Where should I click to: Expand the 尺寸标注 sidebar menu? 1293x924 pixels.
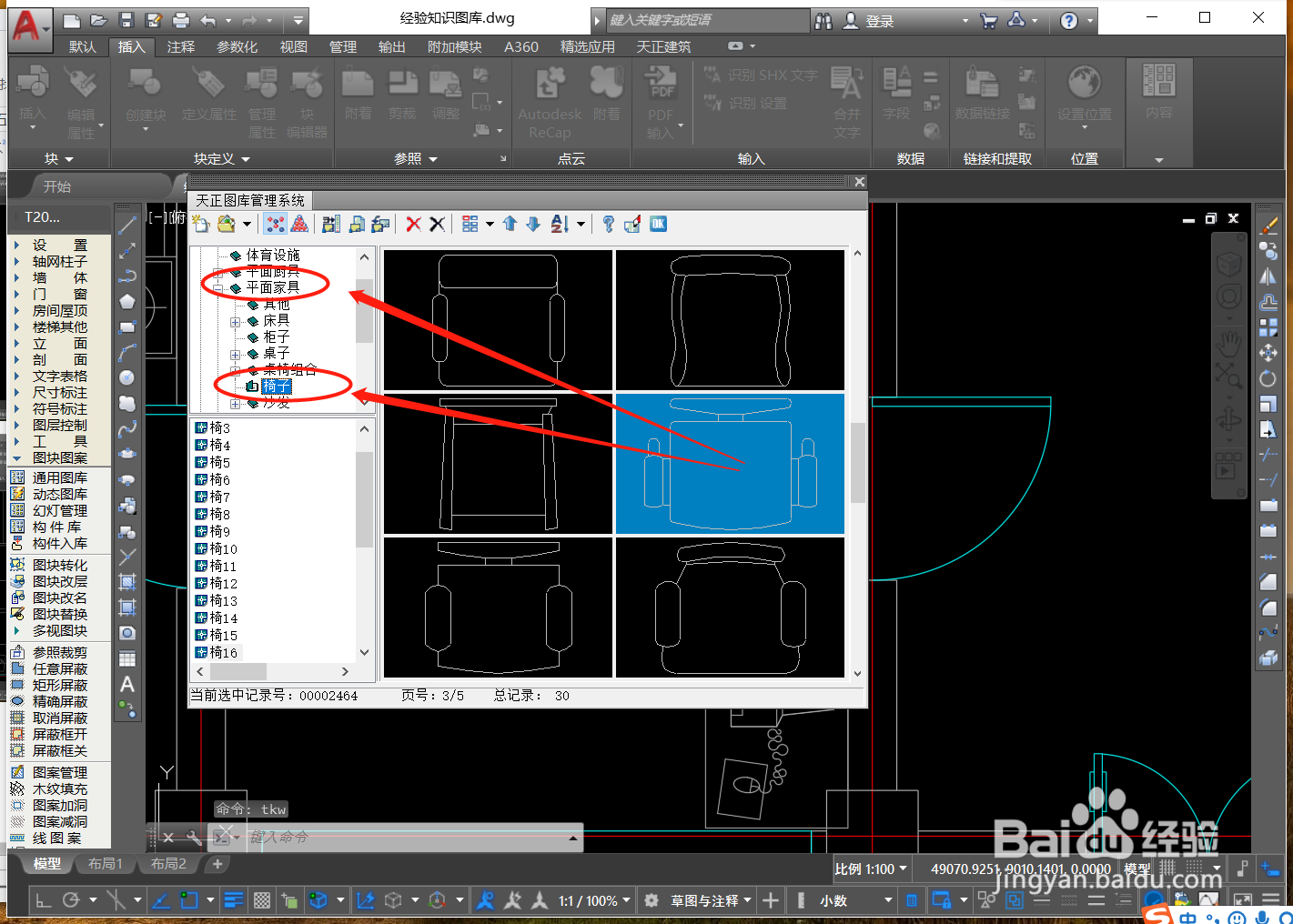(60, 393)
